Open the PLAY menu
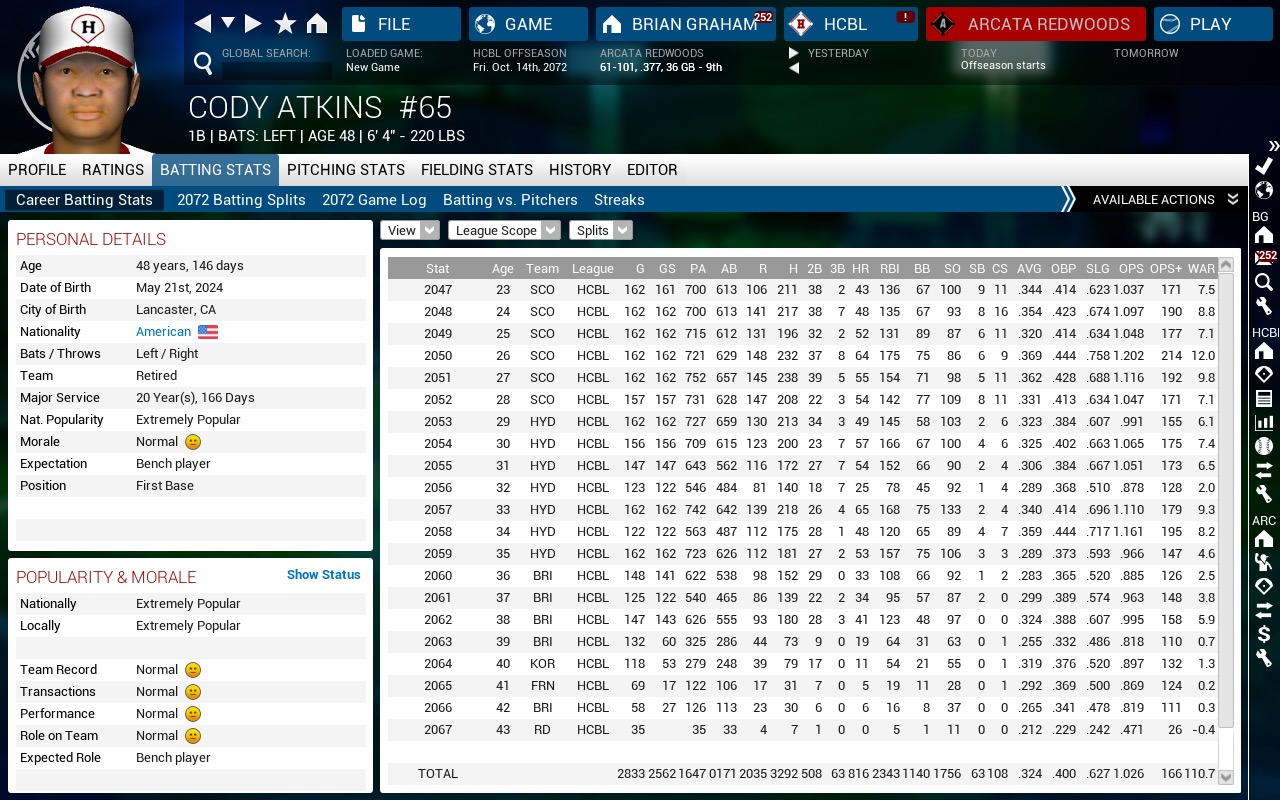 pyautogui.click(x=1212, y=24)
